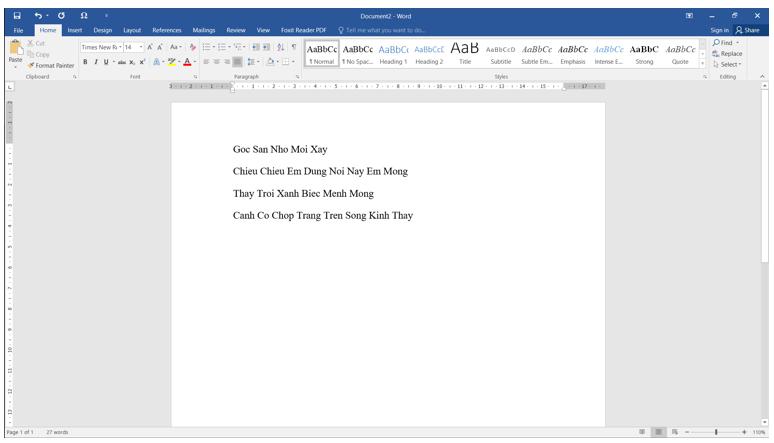Screen dimensions: 774x443
Task: Toggle Show/Hide paragraph marks
Action: tap(293, 47)
